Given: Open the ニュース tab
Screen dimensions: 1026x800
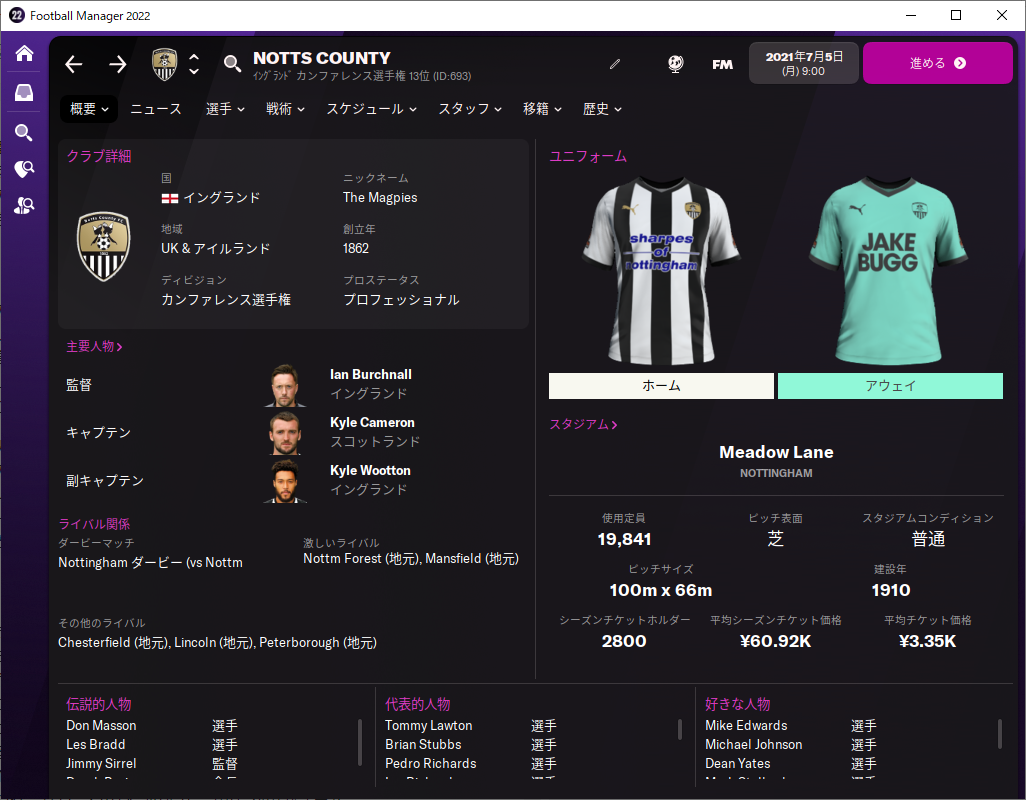Looking at the screenshot, I should click(156, 109).
